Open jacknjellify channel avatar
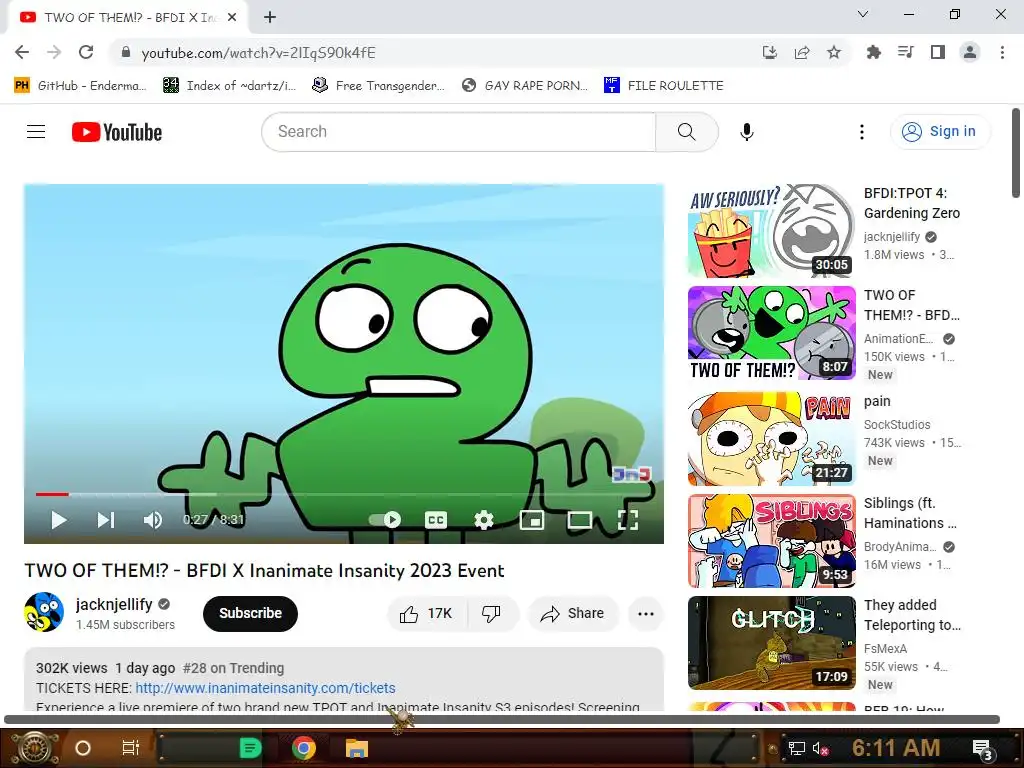1024x768 pixels. [44, 613]
